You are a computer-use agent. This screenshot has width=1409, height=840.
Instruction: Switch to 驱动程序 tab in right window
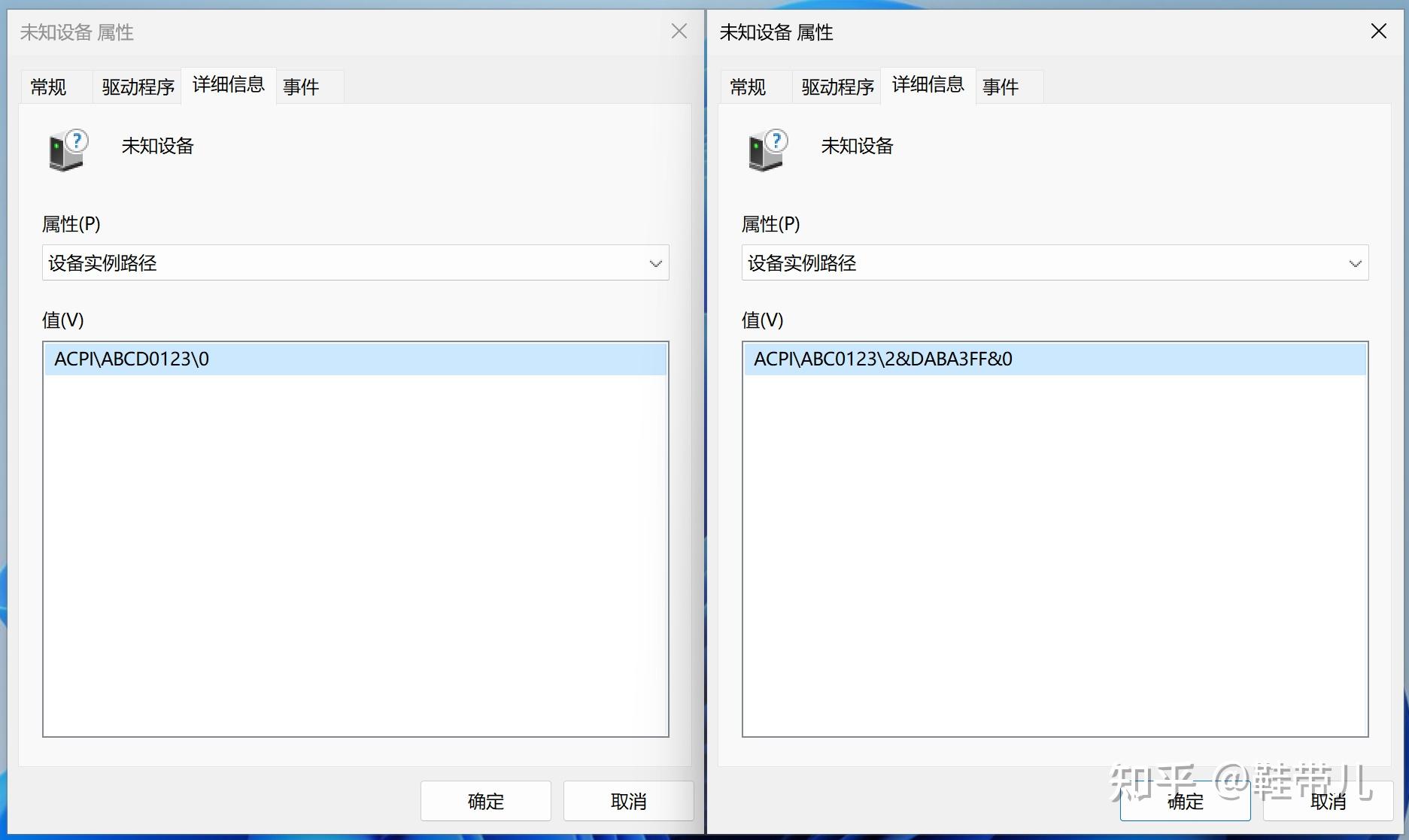pos(837,86)
